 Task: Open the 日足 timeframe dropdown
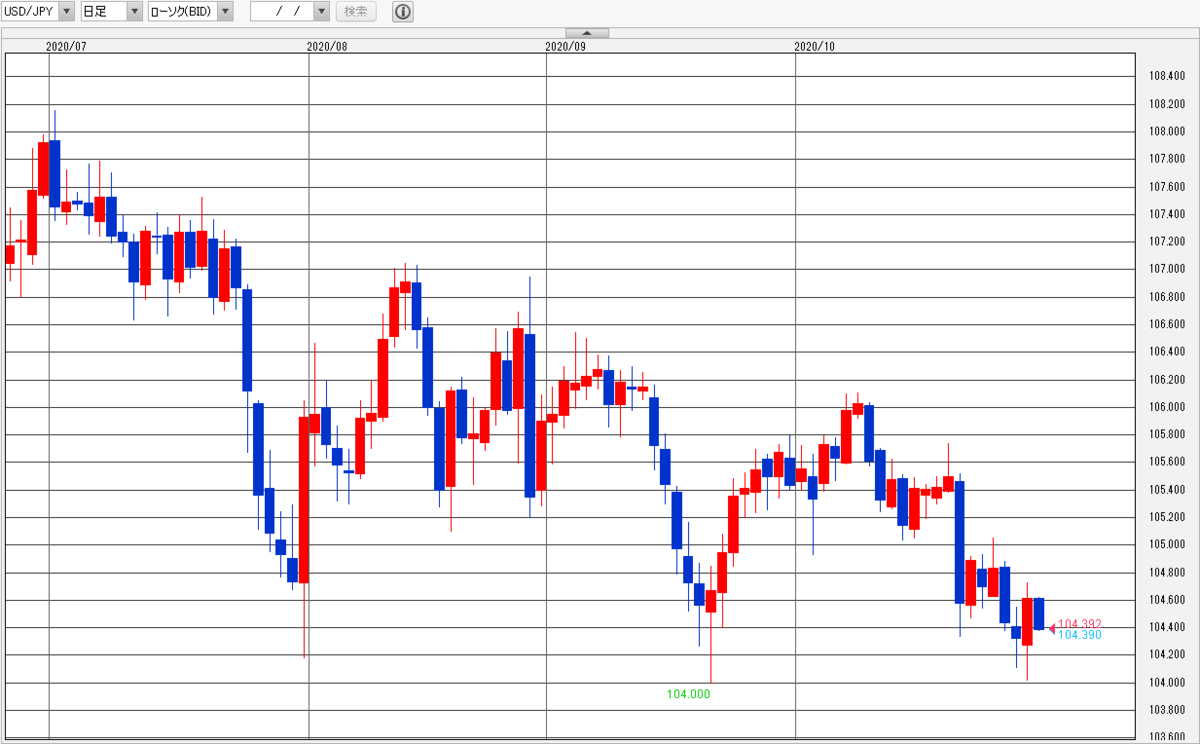111,12
